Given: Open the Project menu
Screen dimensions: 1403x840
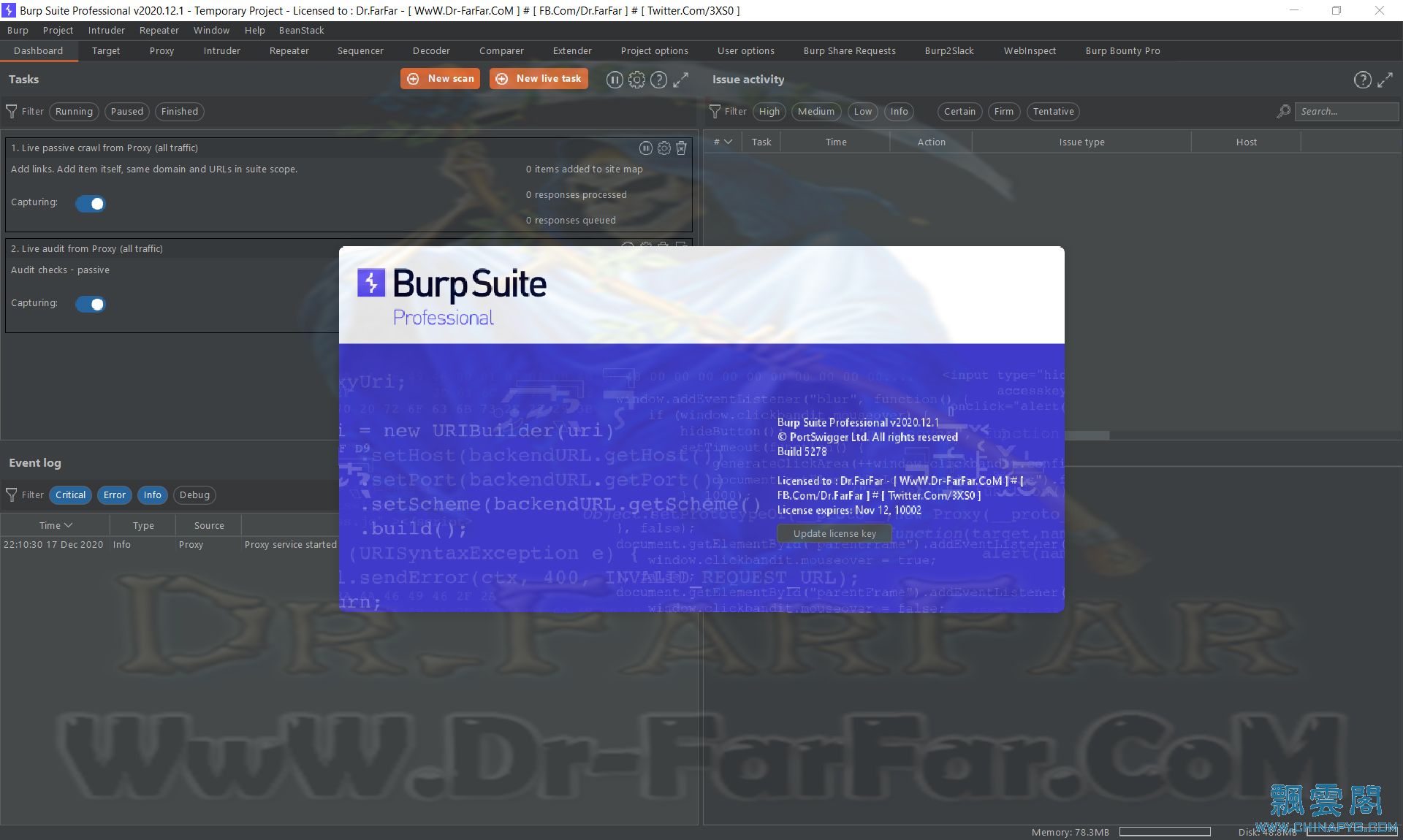Looking at the screenshot, I should coord(58,31).
